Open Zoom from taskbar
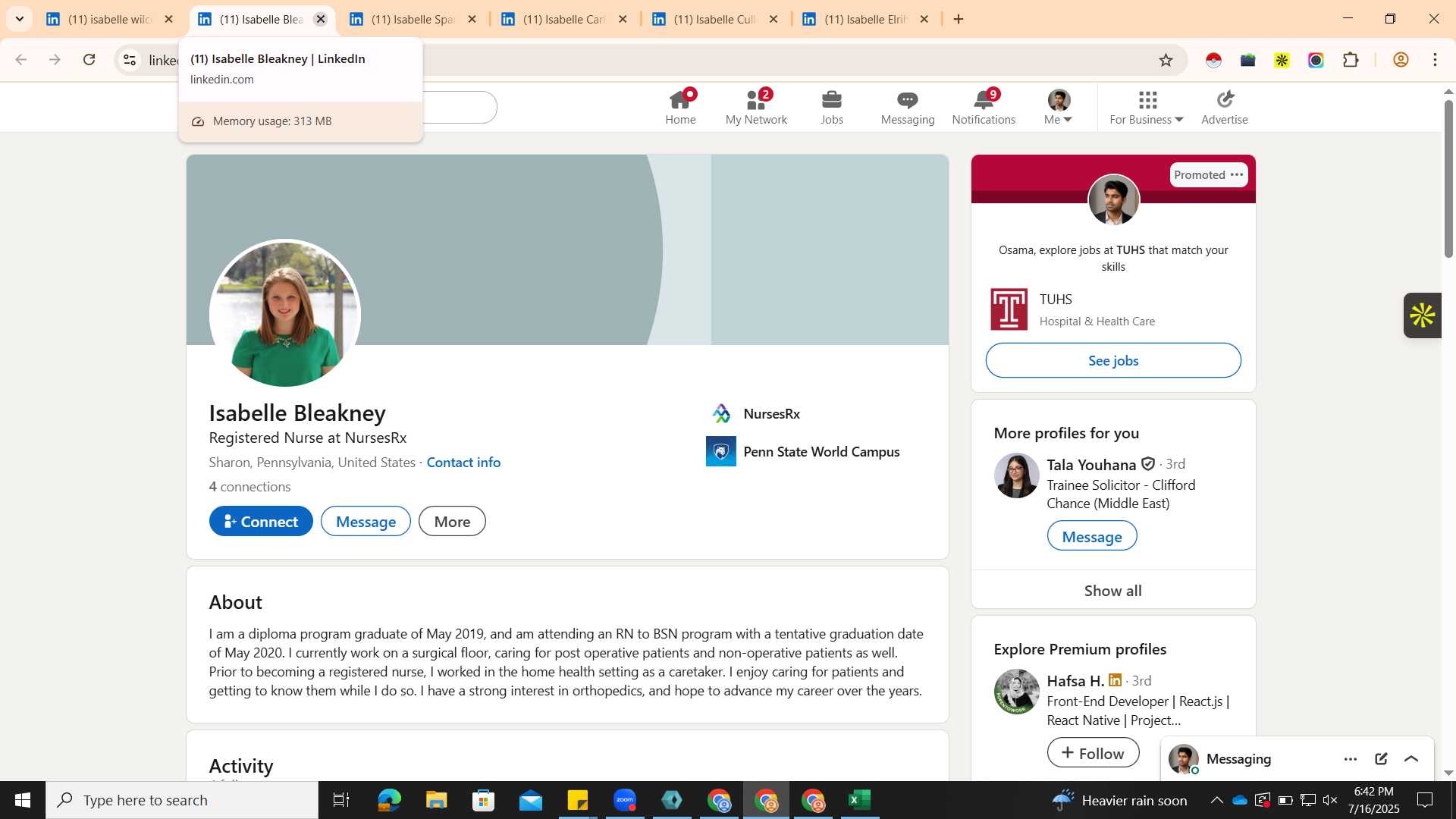Image resolution: width=1456 pixels, height=819 pixels. pos(624,800)
